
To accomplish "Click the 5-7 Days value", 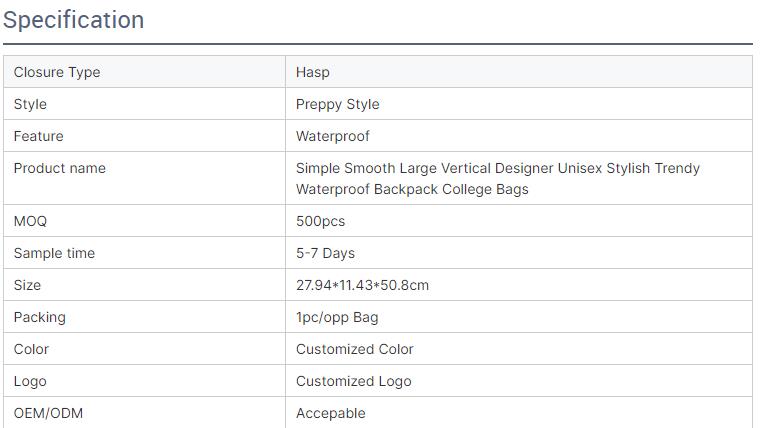I will tap(325, 253).
